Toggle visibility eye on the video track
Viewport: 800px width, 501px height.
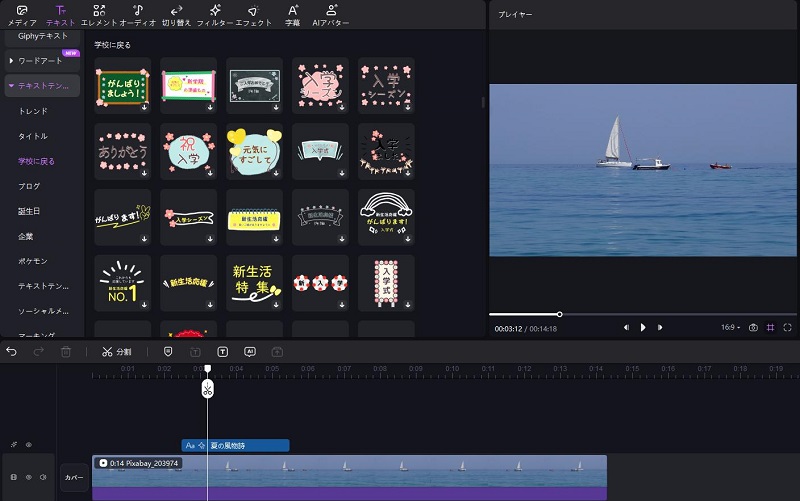[x=27, y=477]
